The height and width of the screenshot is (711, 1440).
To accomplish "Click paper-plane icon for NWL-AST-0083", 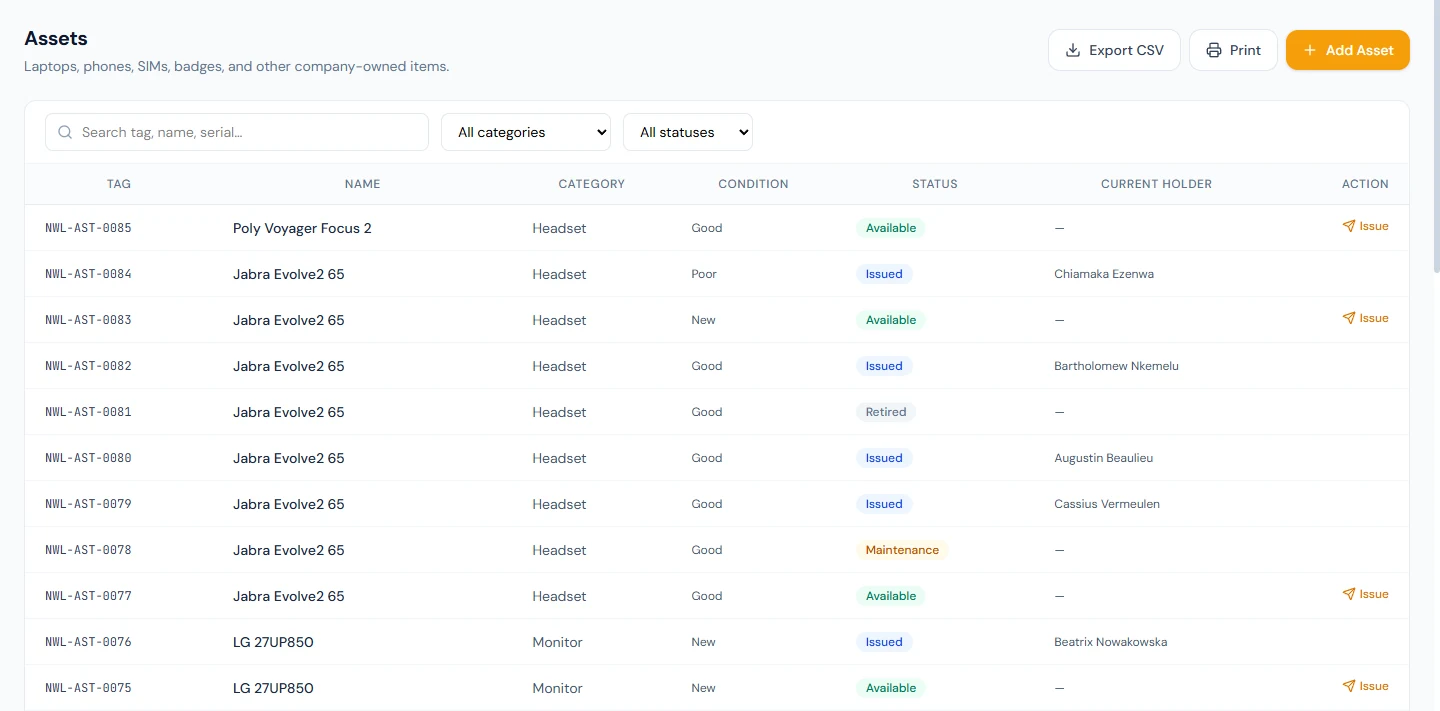I will (1349, 318).
